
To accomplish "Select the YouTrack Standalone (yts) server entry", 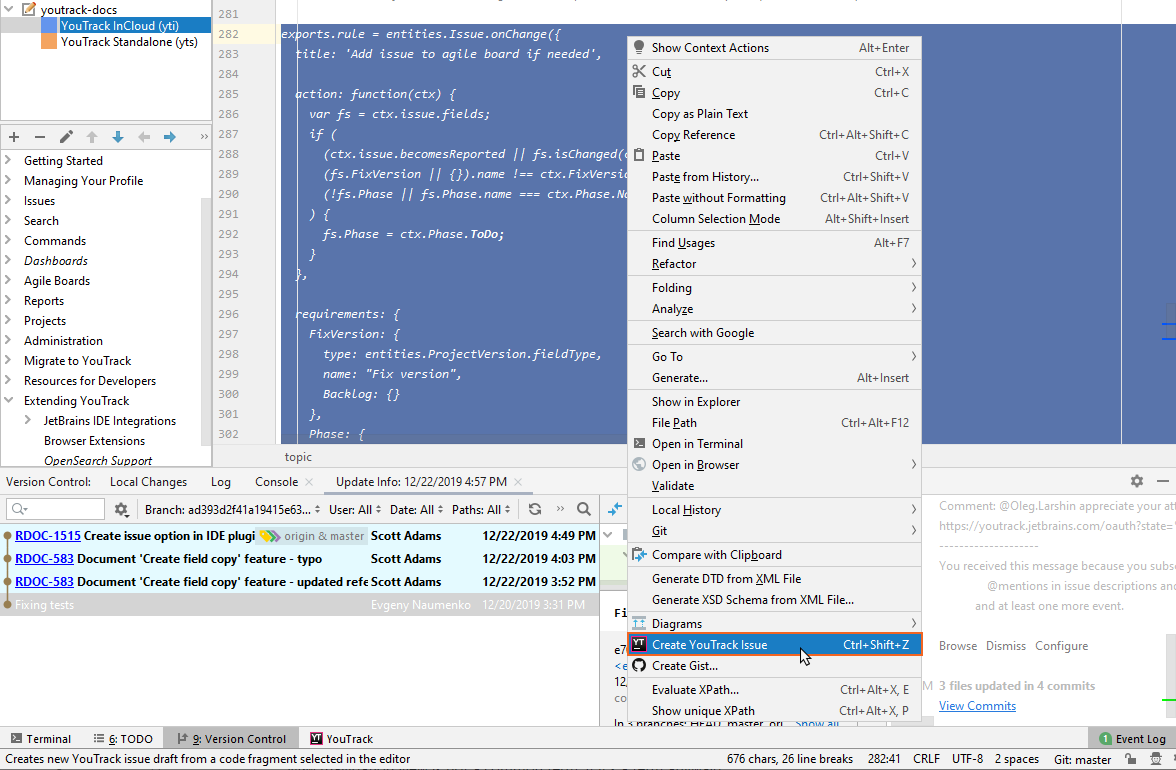I will [125, 43].
